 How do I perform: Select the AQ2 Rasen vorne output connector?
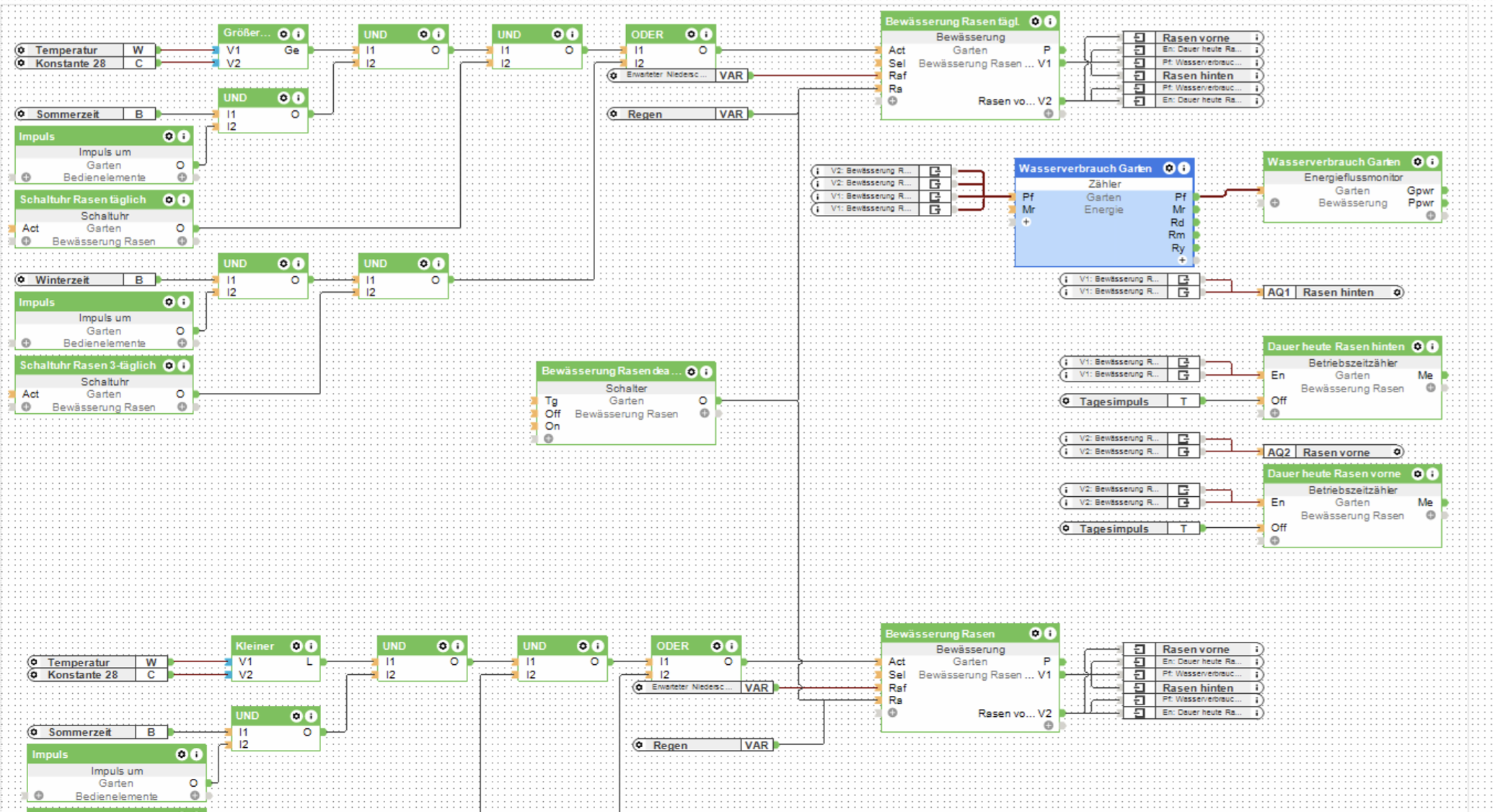(1333, 452)
